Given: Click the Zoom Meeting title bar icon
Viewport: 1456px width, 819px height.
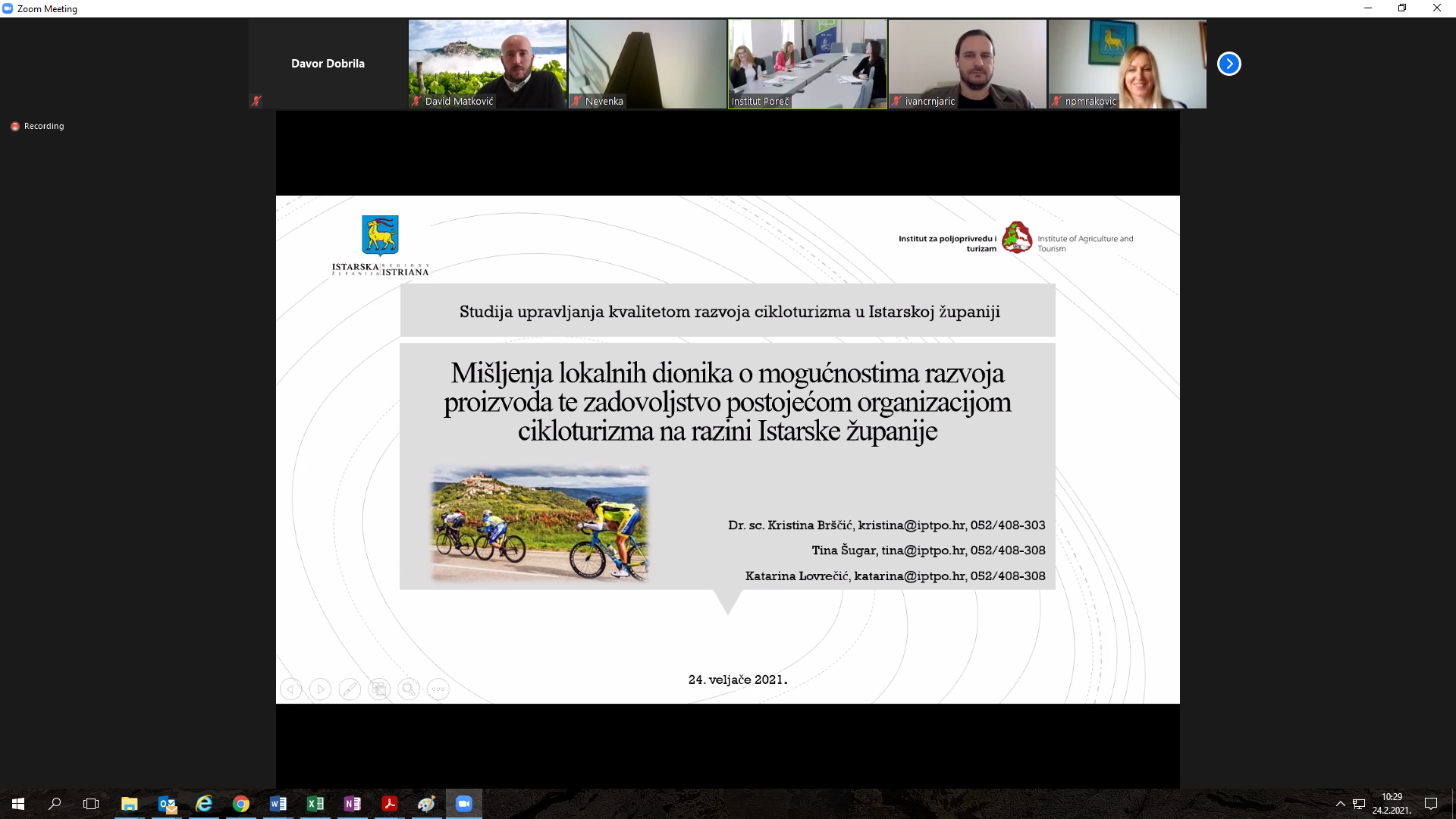Looking at the screenshot, I should (8, 8).
